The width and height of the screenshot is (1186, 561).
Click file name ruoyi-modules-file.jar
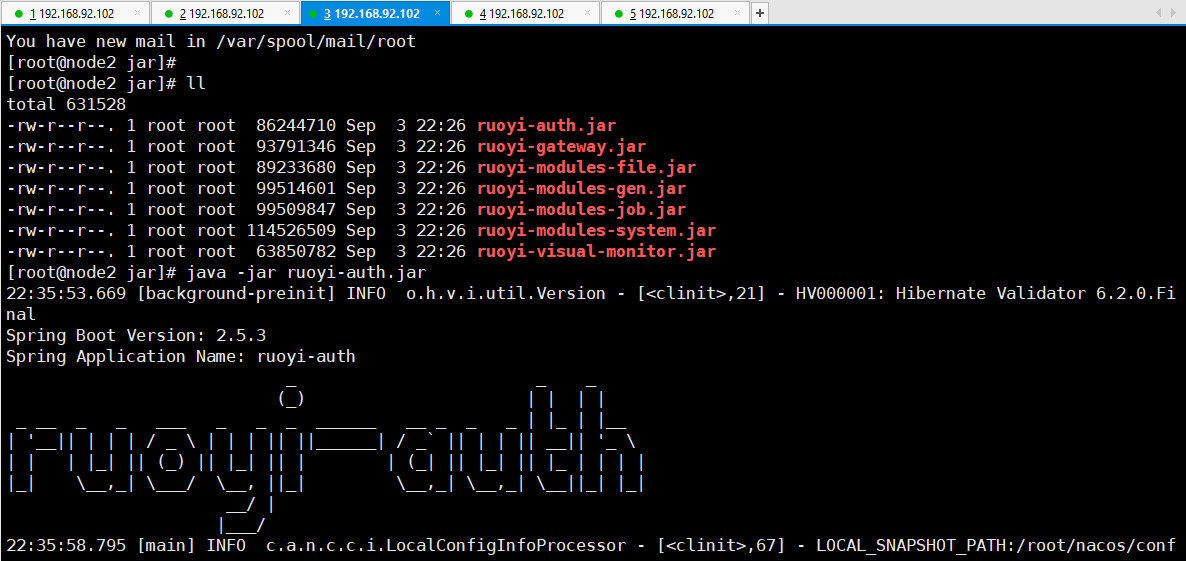586,167
